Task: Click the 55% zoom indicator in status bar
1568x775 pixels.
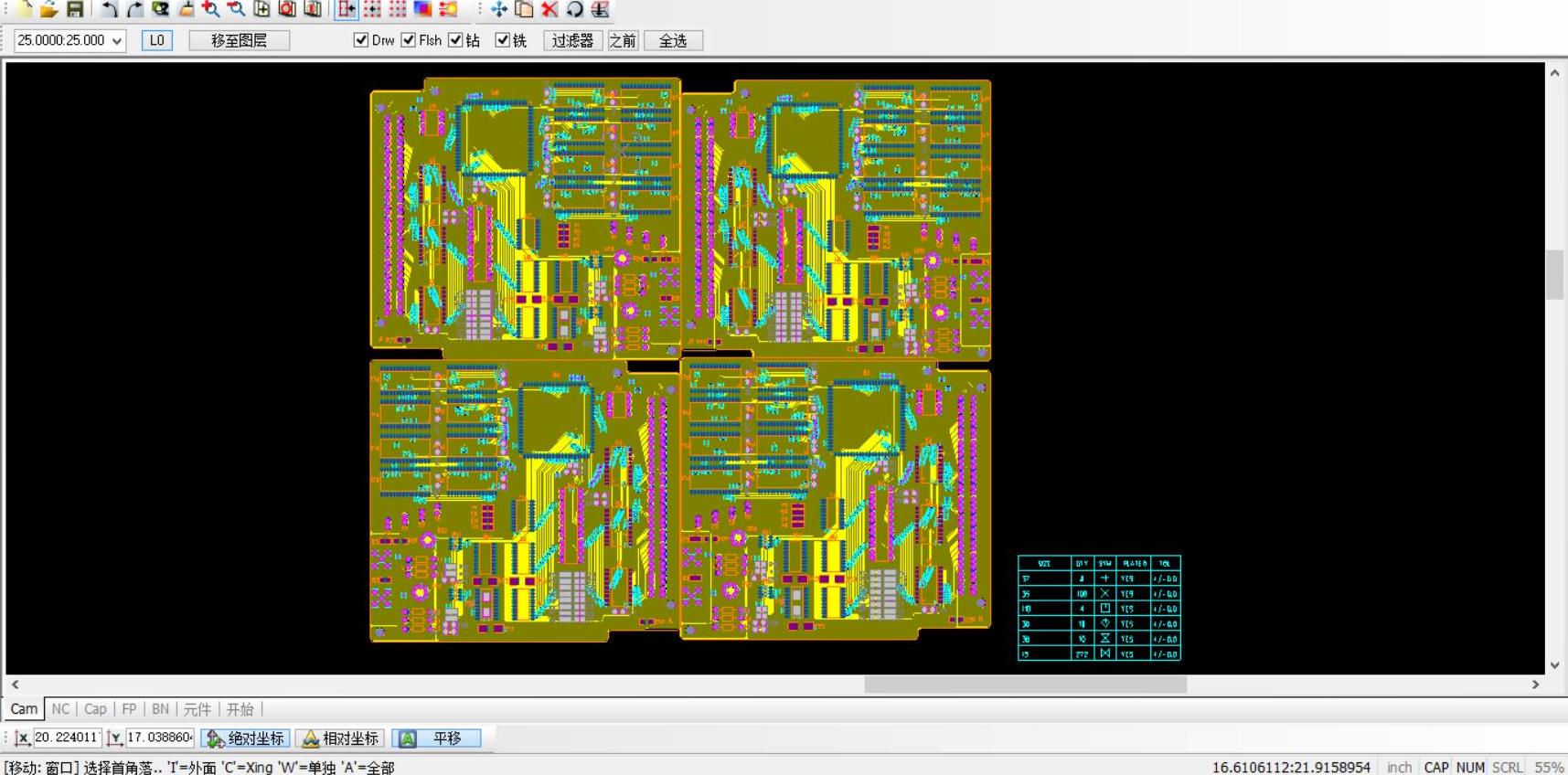Action: click(1549, 767)
